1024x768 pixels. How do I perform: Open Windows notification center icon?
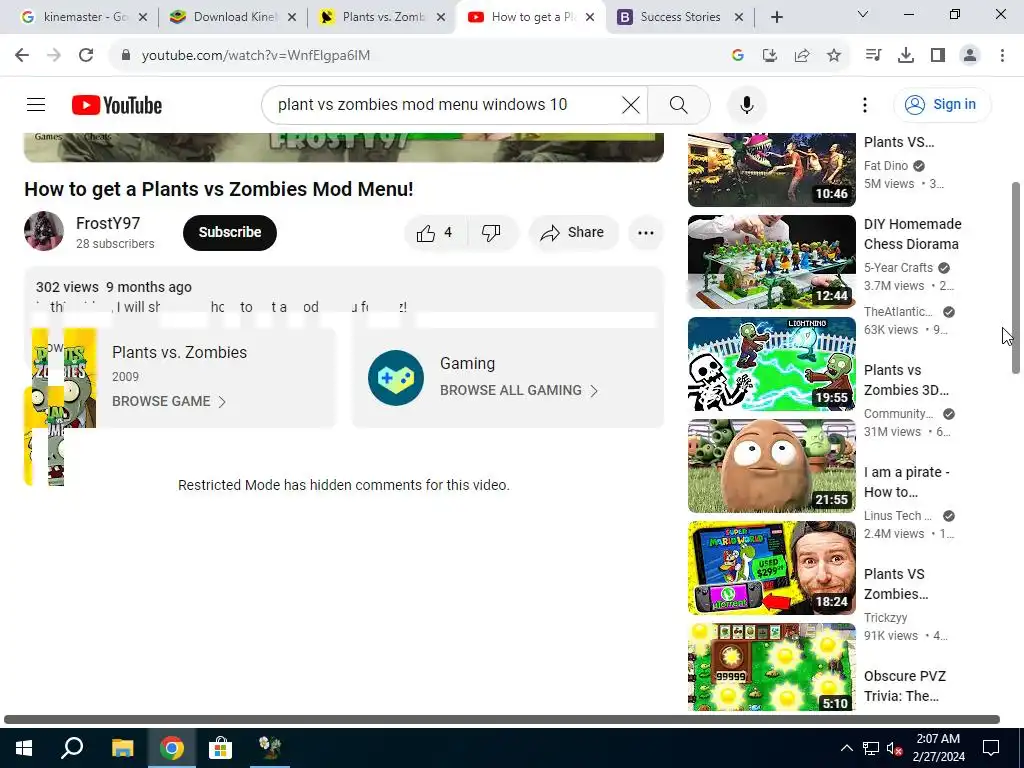pos(991,748)
